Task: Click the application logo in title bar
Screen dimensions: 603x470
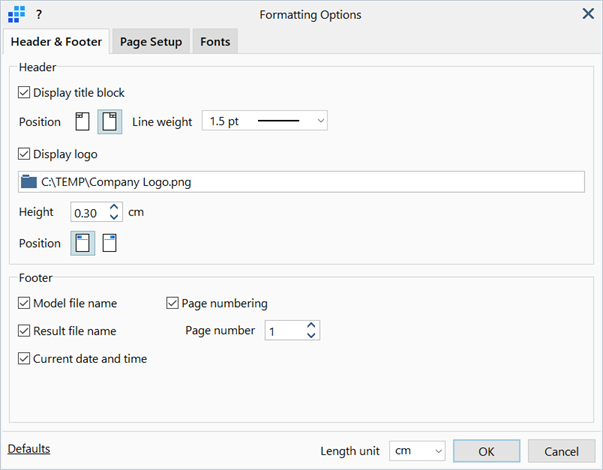Action: [x=16, y=15]
